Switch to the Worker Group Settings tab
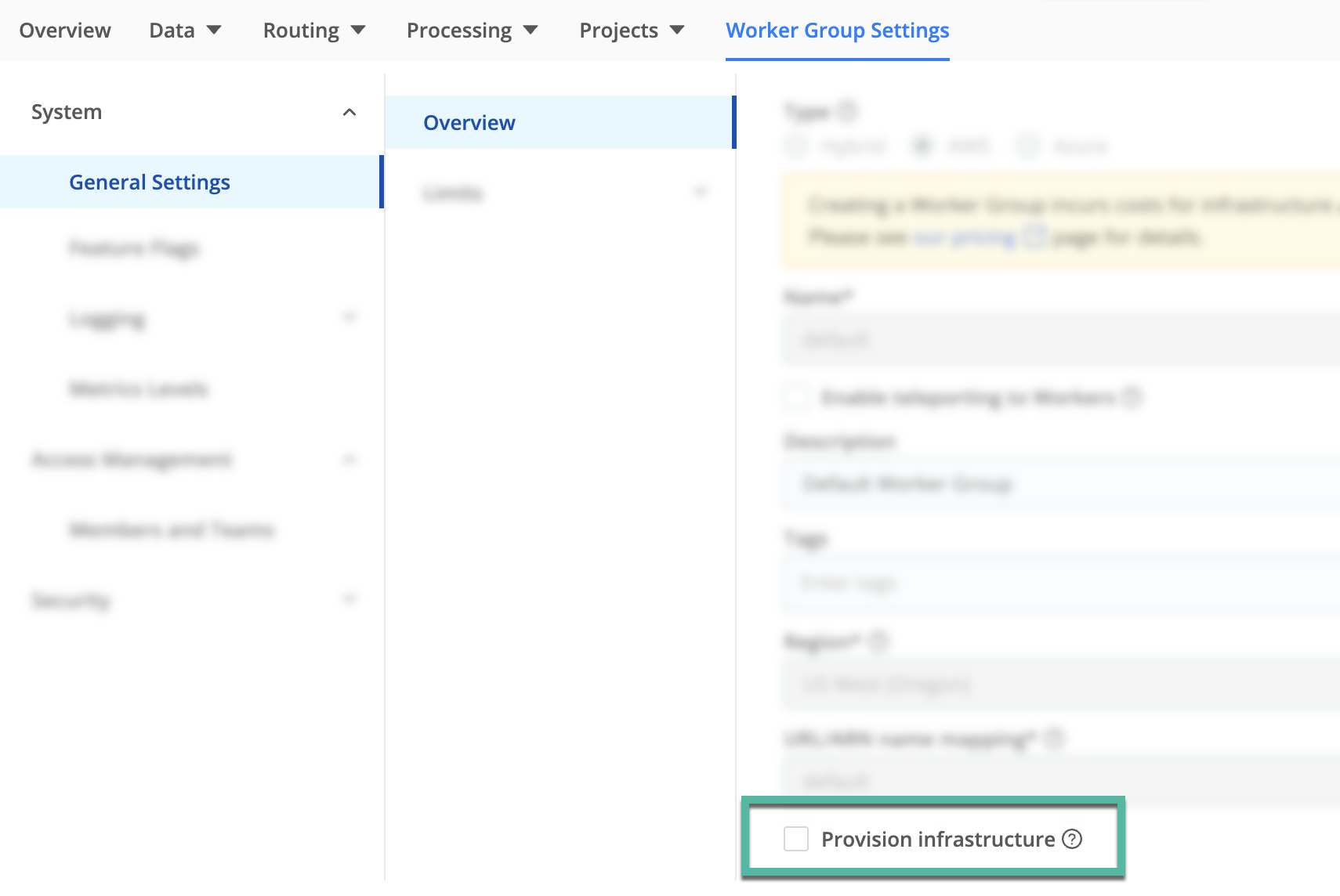 [837, 31]
